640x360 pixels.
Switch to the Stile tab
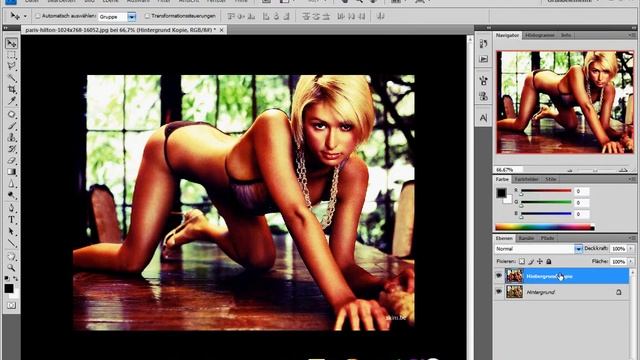pos(551,179)
